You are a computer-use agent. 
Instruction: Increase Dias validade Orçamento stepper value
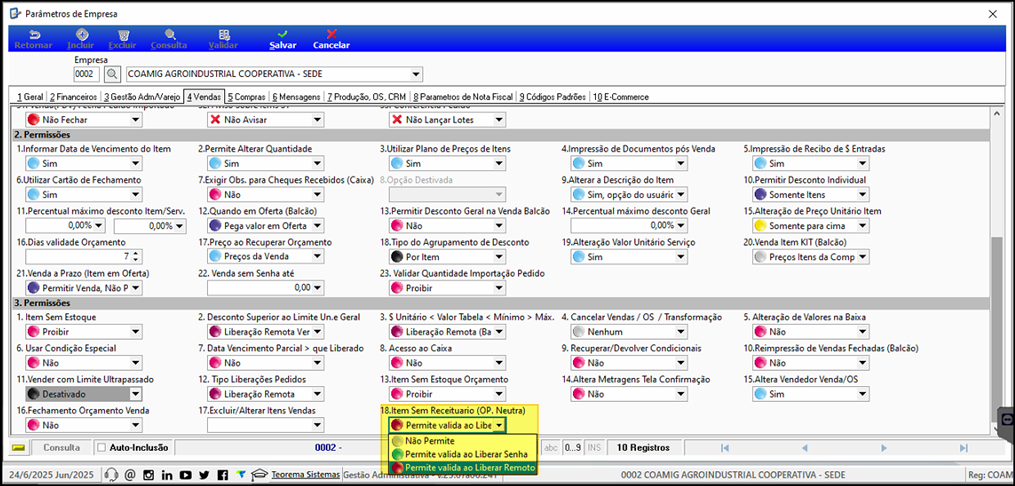(x=135, y=253)
